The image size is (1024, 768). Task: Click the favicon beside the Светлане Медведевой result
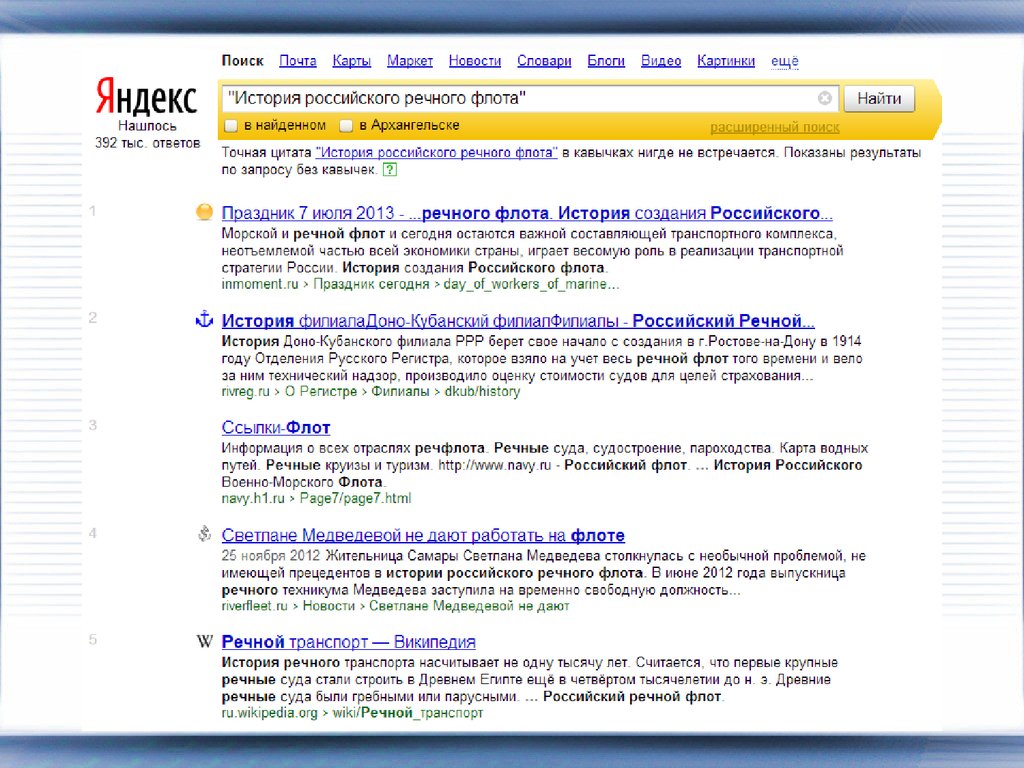tap(204, 534)
